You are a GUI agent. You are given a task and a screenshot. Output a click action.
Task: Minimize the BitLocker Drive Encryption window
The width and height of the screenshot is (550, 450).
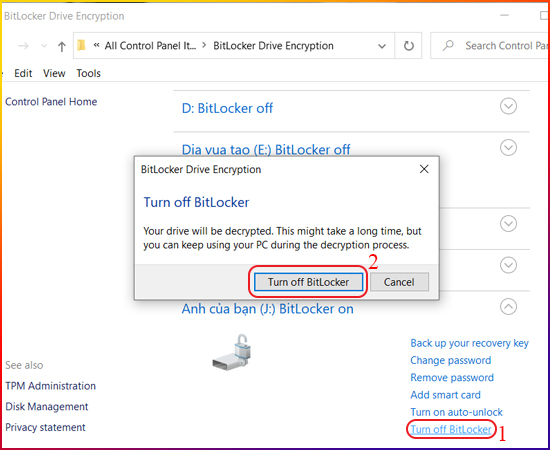(504, 15)
